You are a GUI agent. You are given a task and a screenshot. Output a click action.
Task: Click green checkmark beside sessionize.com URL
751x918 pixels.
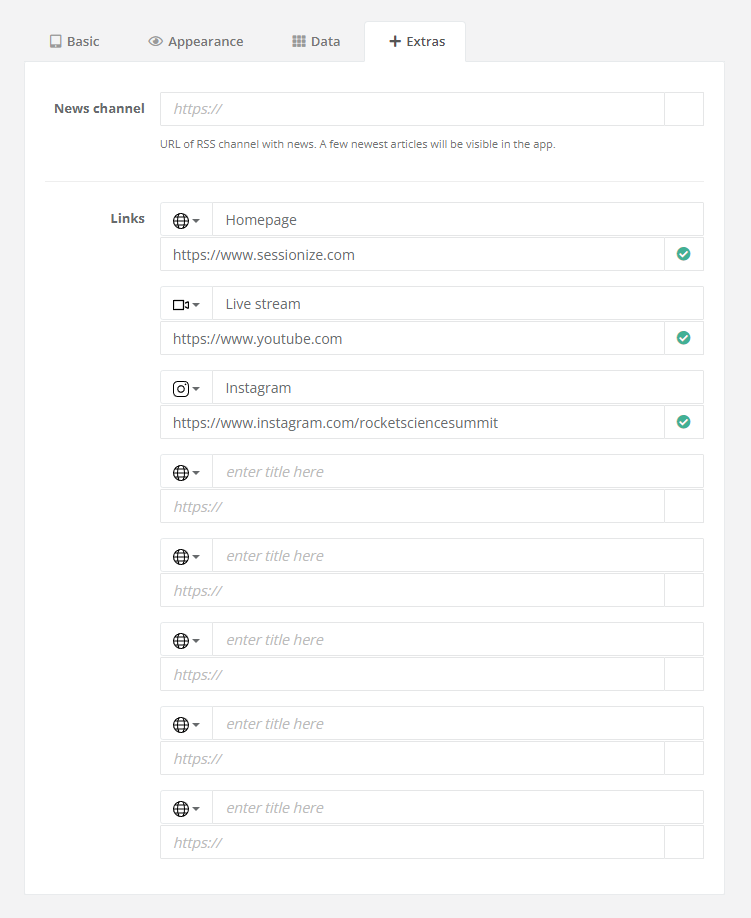click(684, 254)
